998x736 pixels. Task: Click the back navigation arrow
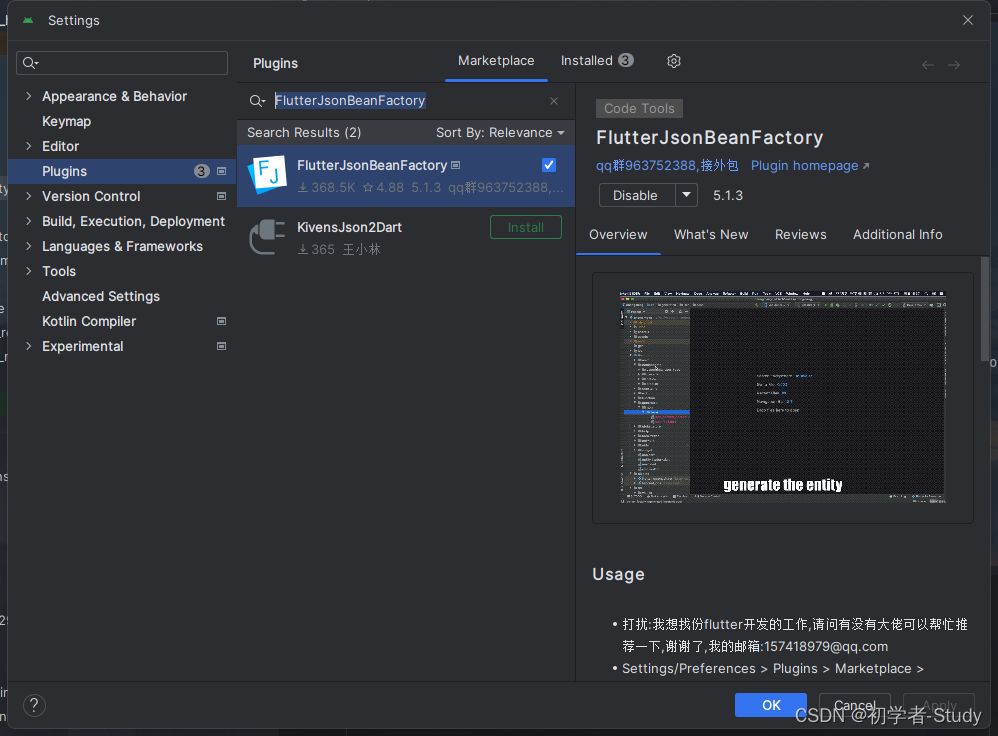(x=928, y=64)
